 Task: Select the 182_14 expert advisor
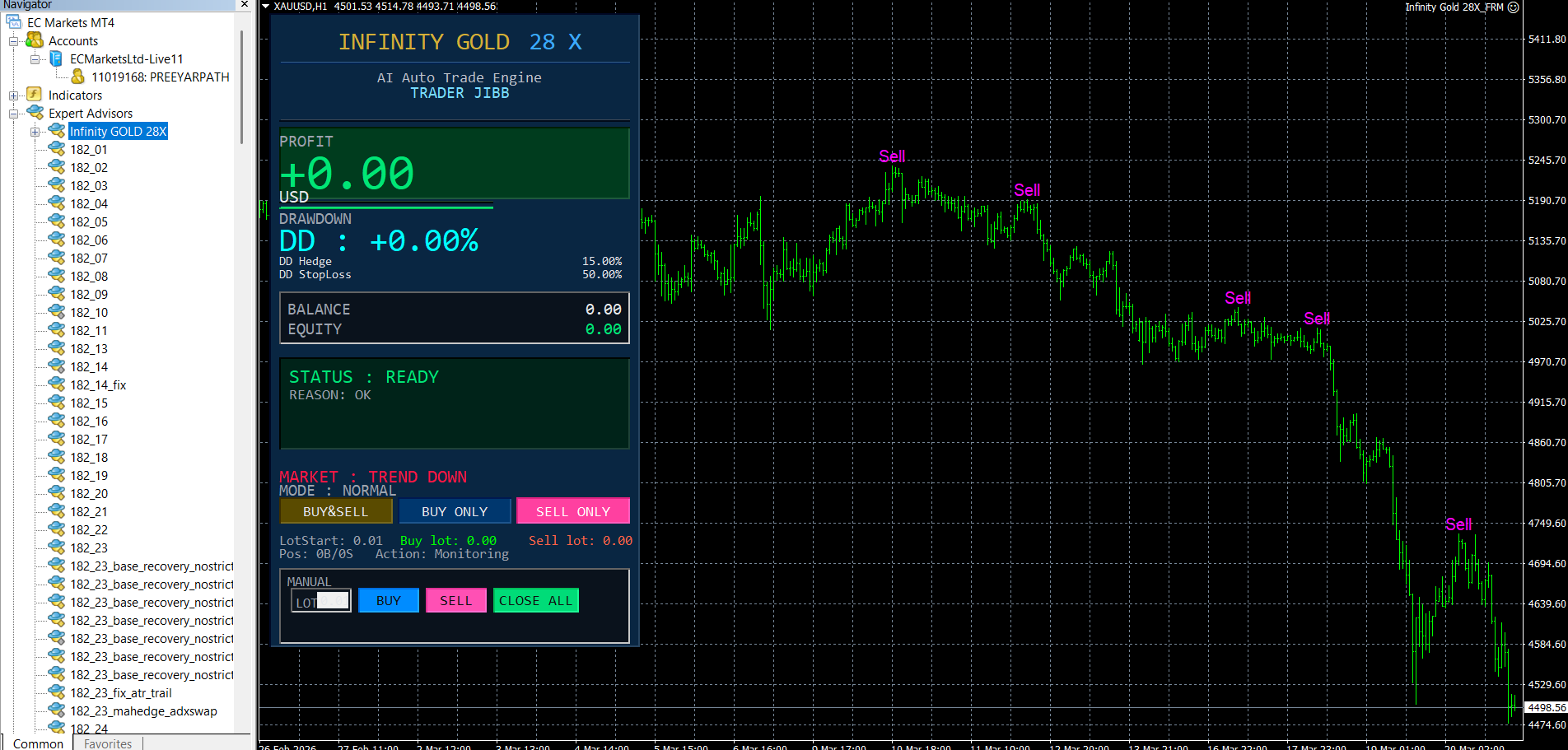tap(89, 366)
